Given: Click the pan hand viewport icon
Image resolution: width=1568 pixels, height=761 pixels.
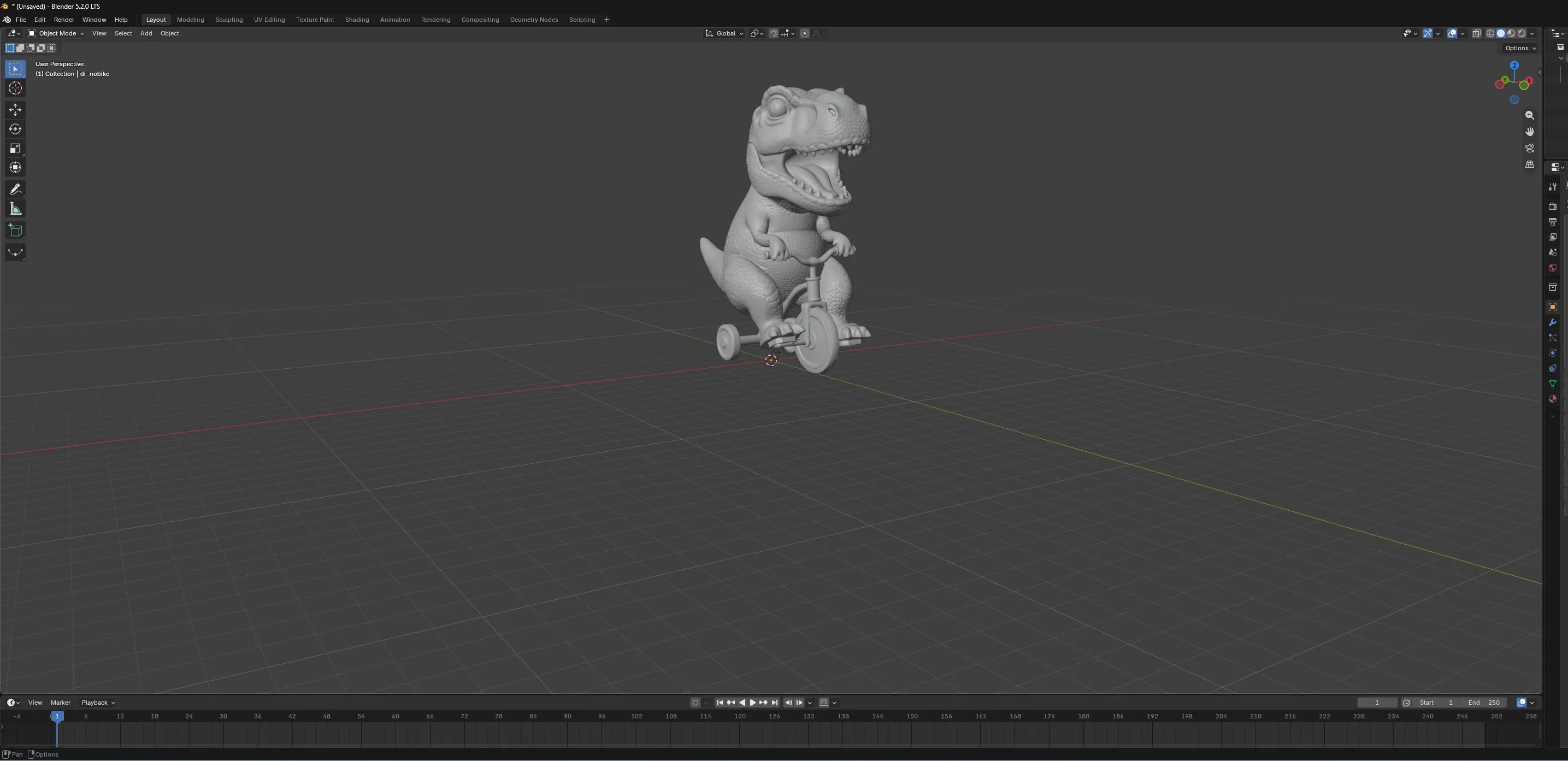Looking at the screenshot, I should (x=1530, y=132).
